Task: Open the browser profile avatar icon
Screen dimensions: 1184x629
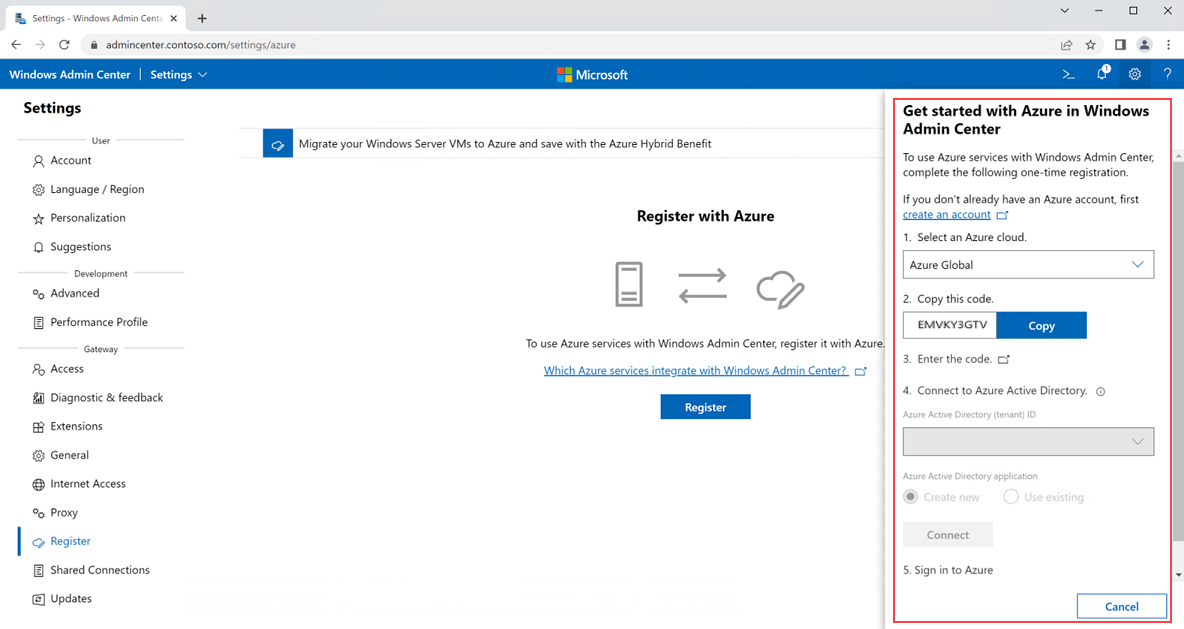Action: [x=1144, y=45]
